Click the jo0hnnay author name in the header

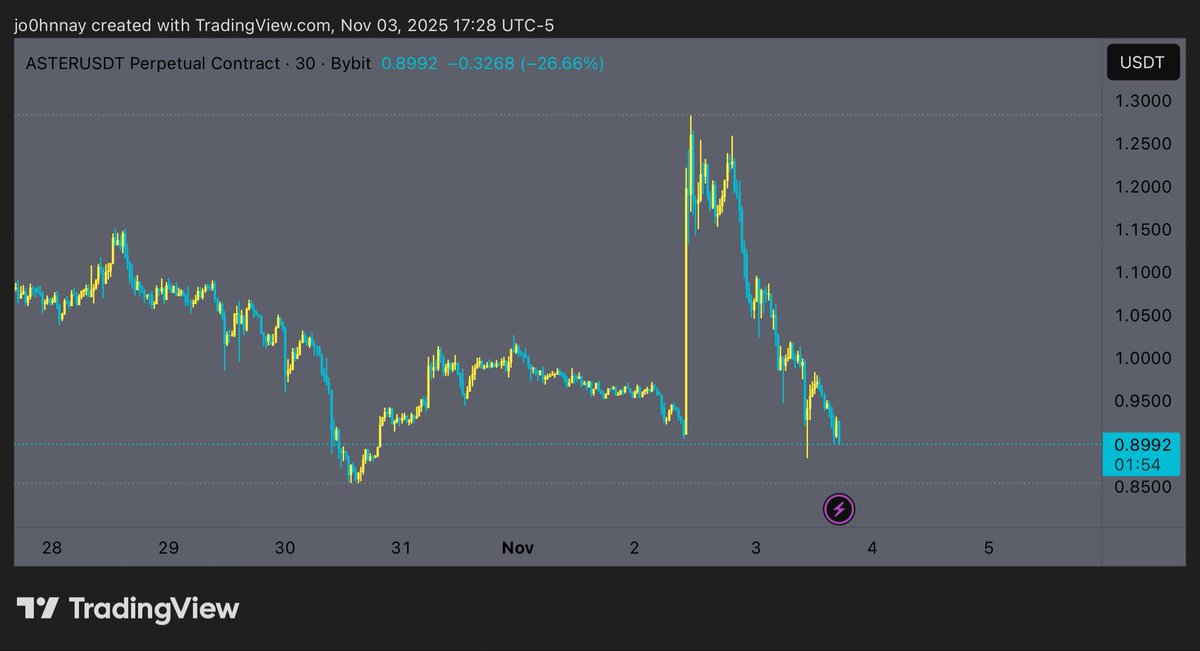point(46,22)
